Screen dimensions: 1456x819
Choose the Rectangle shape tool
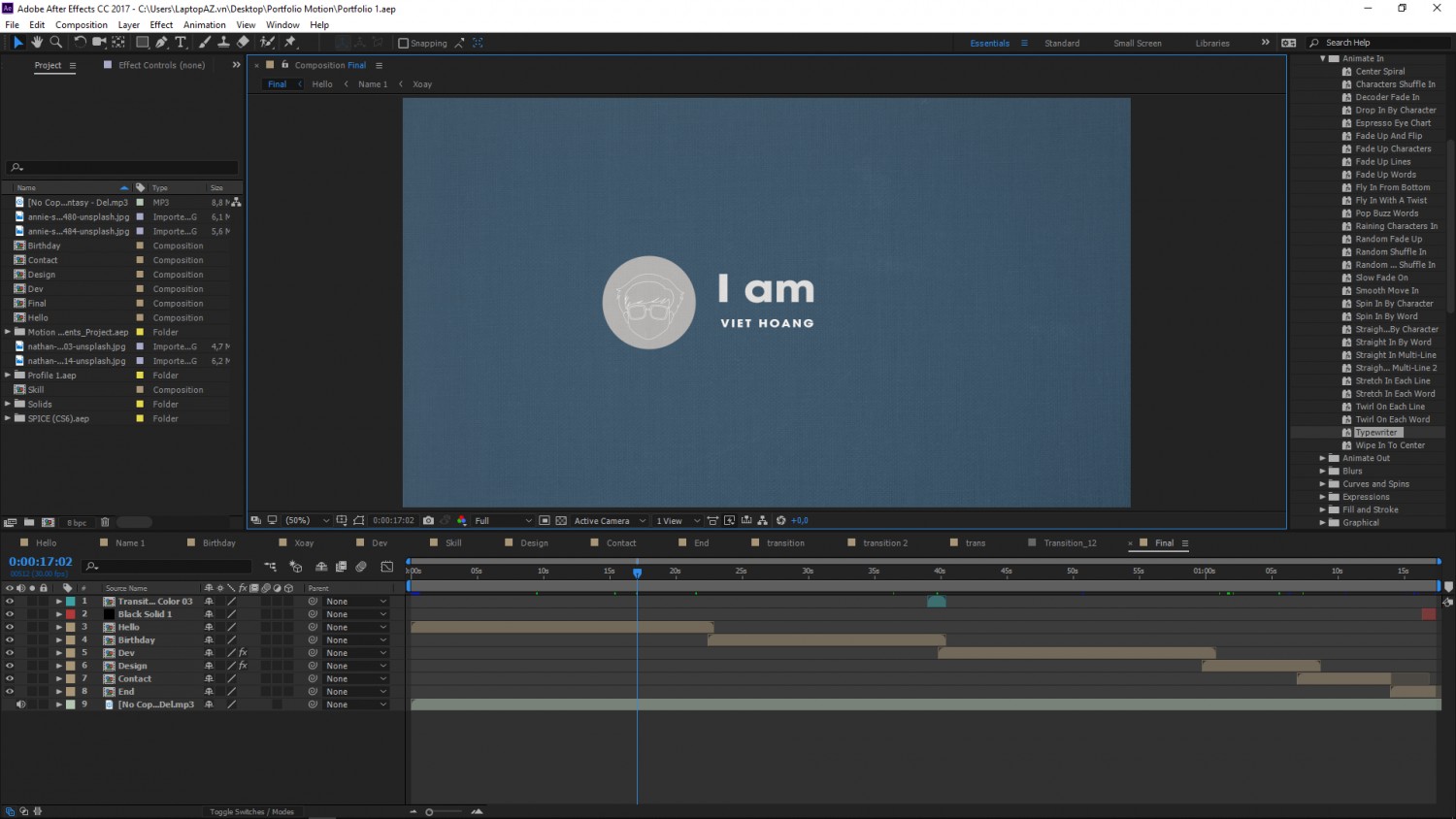(143, 43)
